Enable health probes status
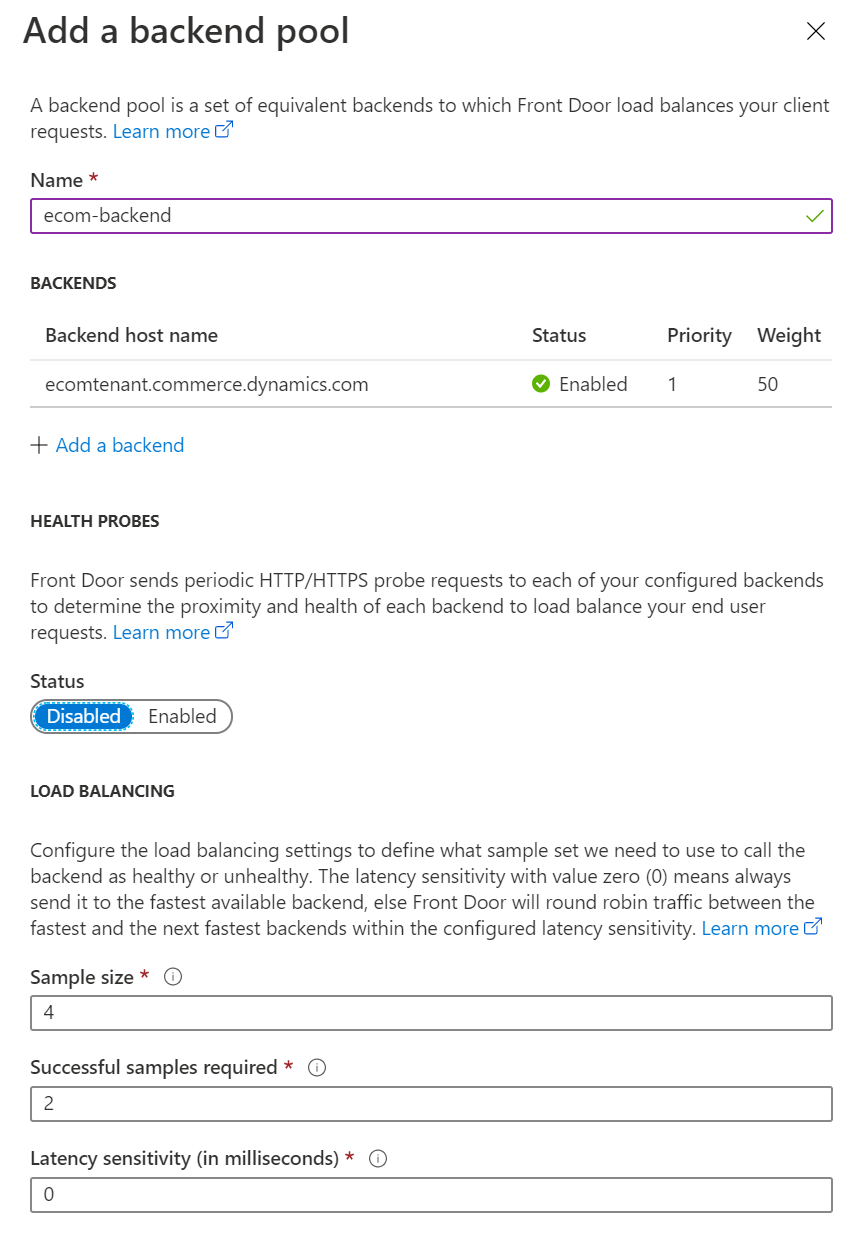 pos(182,716)
